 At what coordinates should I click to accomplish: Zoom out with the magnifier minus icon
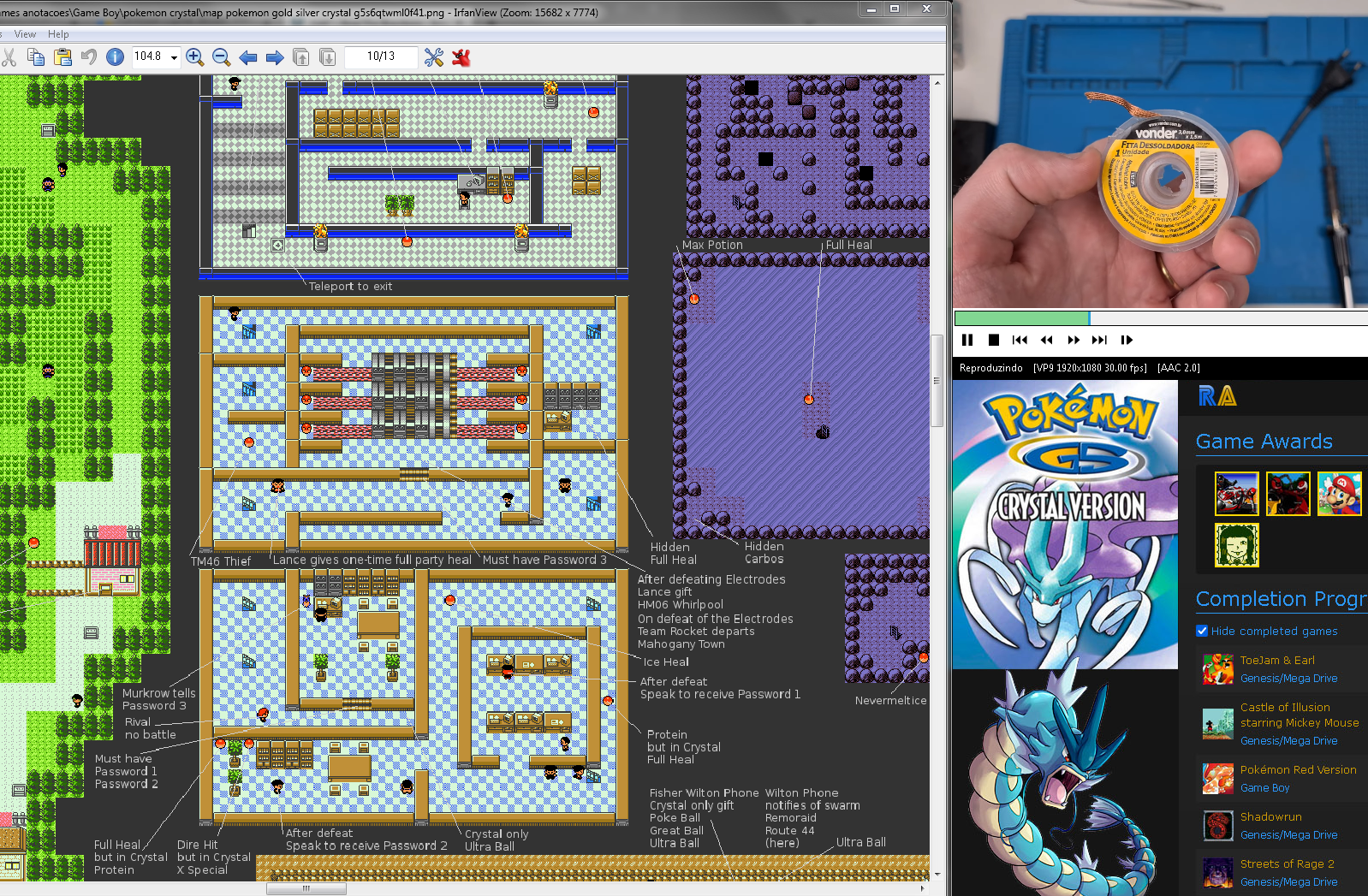coord(221,57)
